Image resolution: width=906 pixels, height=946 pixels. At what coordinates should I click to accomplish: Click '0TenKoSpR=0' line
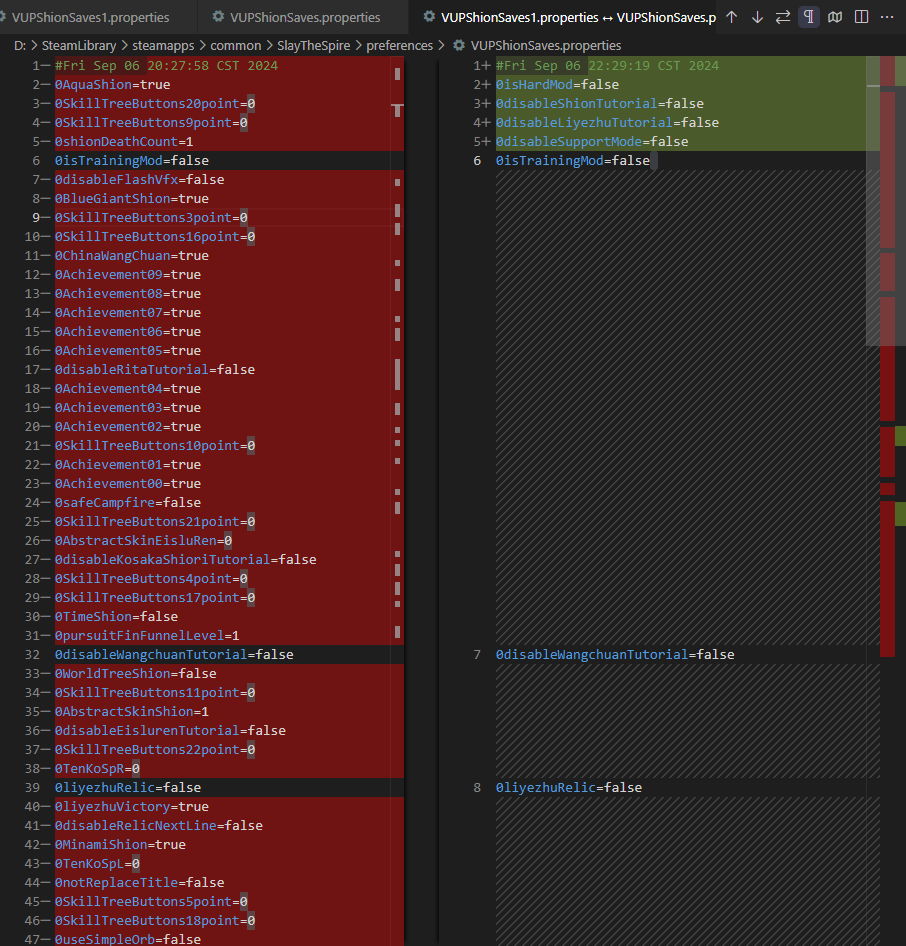[97, 769]
